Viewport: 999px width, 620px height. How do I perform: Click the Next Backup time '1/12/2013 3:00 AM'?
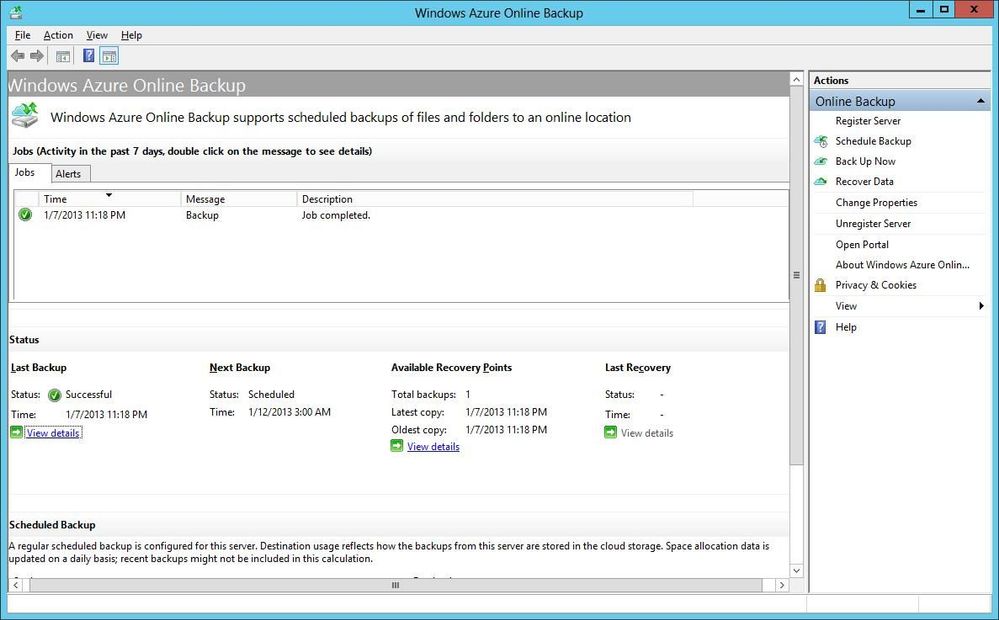(289, 412)
